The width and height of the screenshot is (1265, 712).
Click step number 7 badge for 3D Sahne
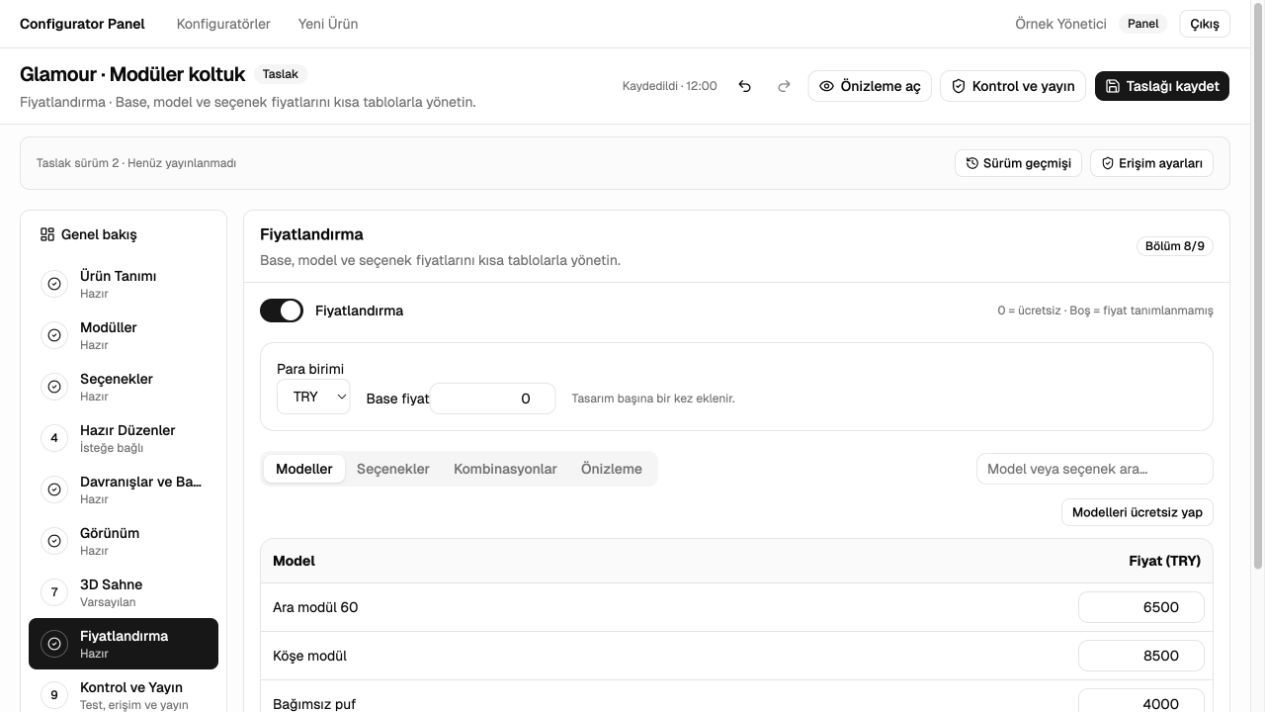coord(54,593)
